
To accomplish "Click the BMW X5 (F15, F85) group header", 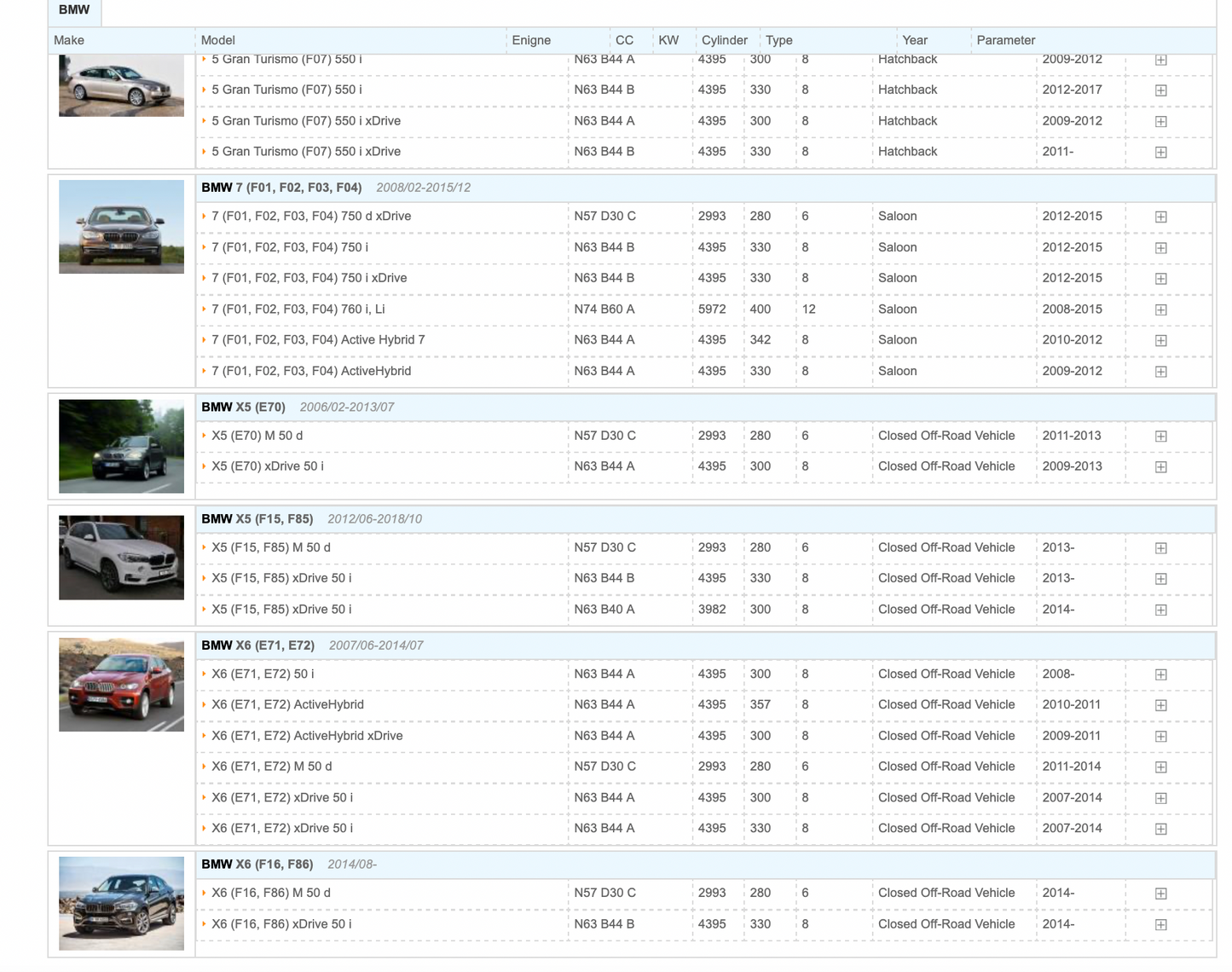I will 257,518.
